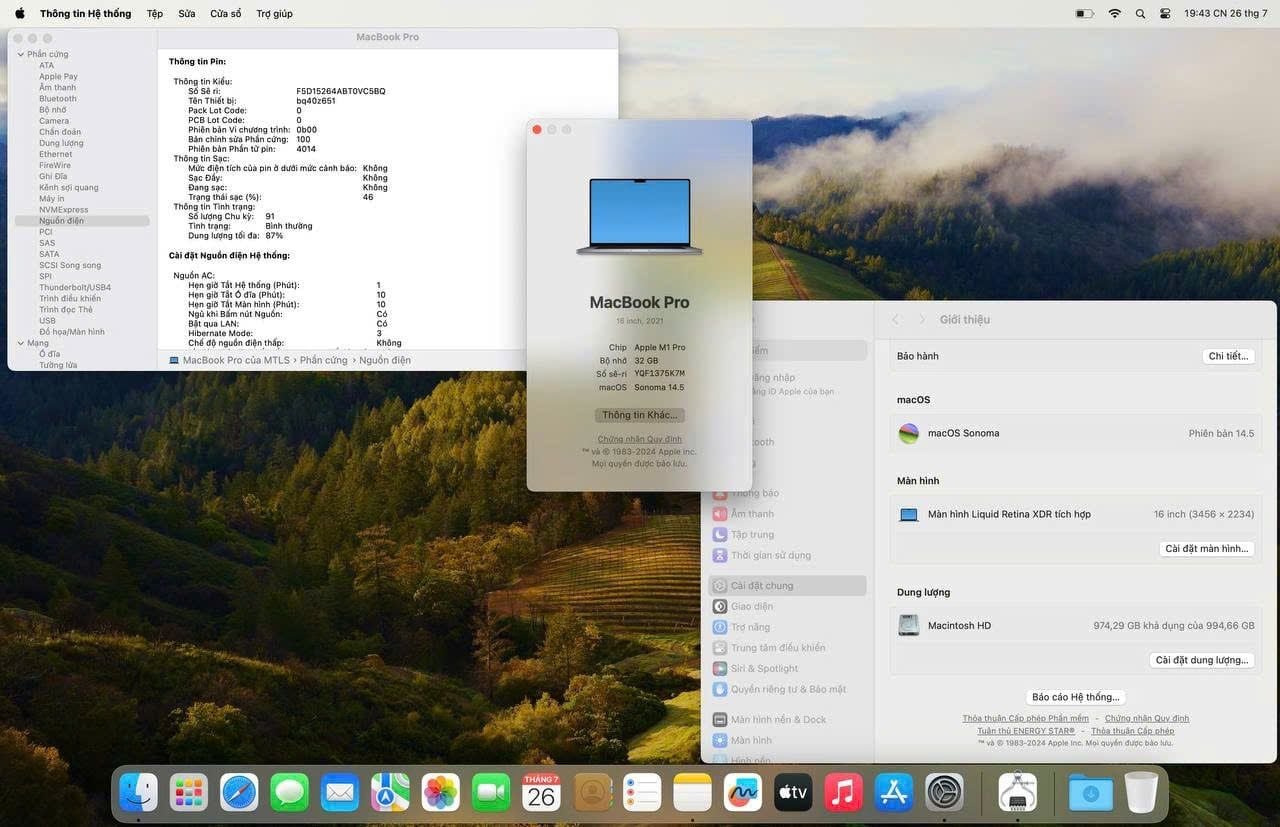The image size is (1280, 827).
Task: Select Quyền riêng tư & Bảo mật
Action: pos(787,689)
